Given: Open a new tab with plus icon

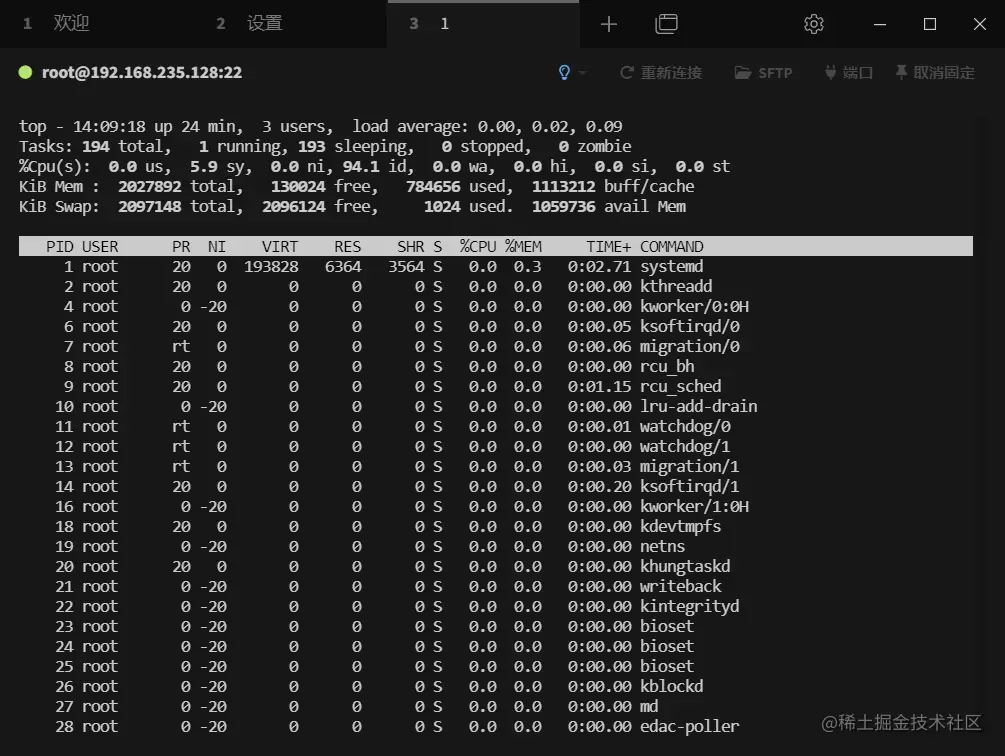Looking at the screenshot, I should [x=609, y=24].
